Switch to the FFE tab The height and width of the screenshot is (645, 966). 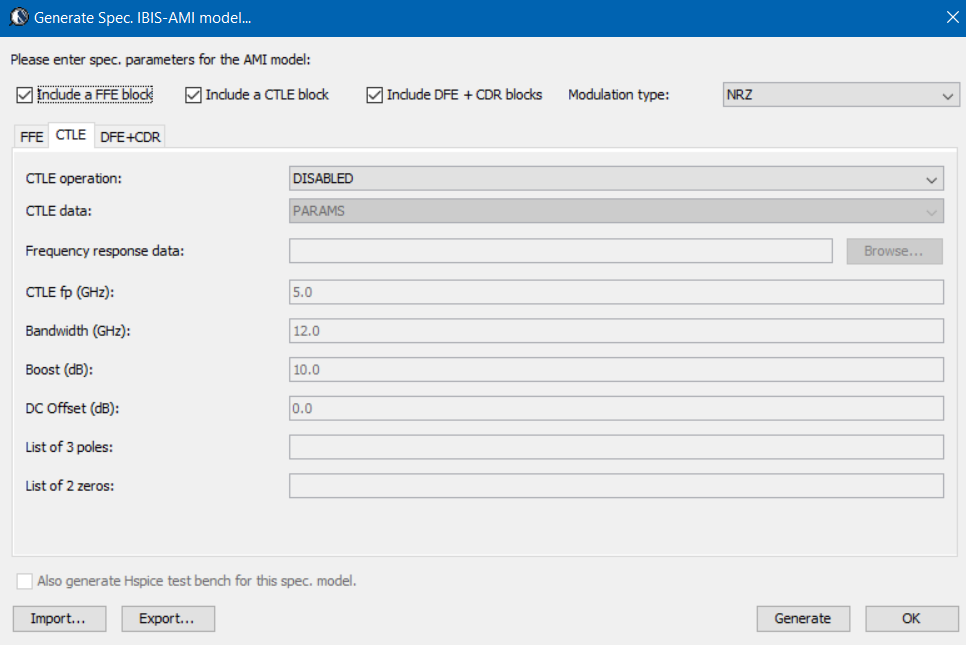pos(31,137)
